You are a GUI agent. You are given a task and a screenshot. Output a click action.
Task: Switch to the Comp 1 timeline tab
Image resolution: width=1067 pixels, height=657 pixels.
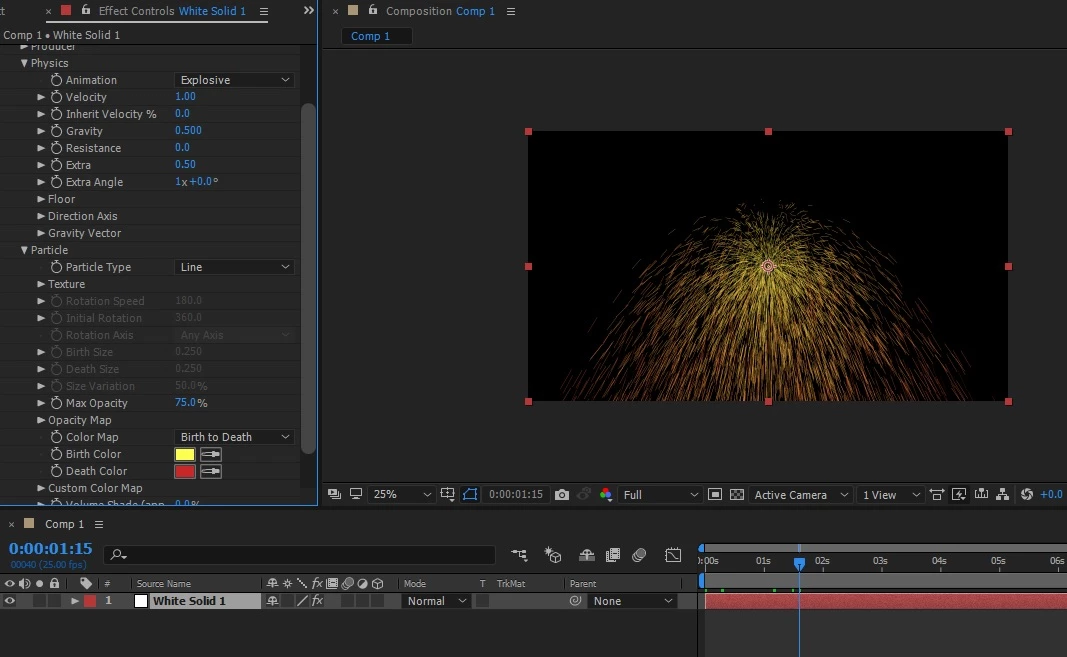click(x=64, y=524)
